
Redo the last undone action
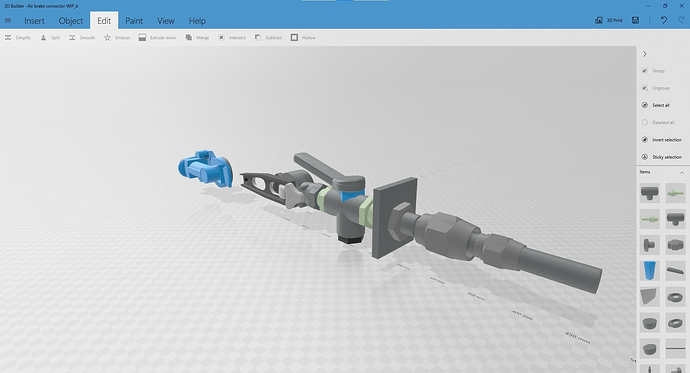coord(681,20)
